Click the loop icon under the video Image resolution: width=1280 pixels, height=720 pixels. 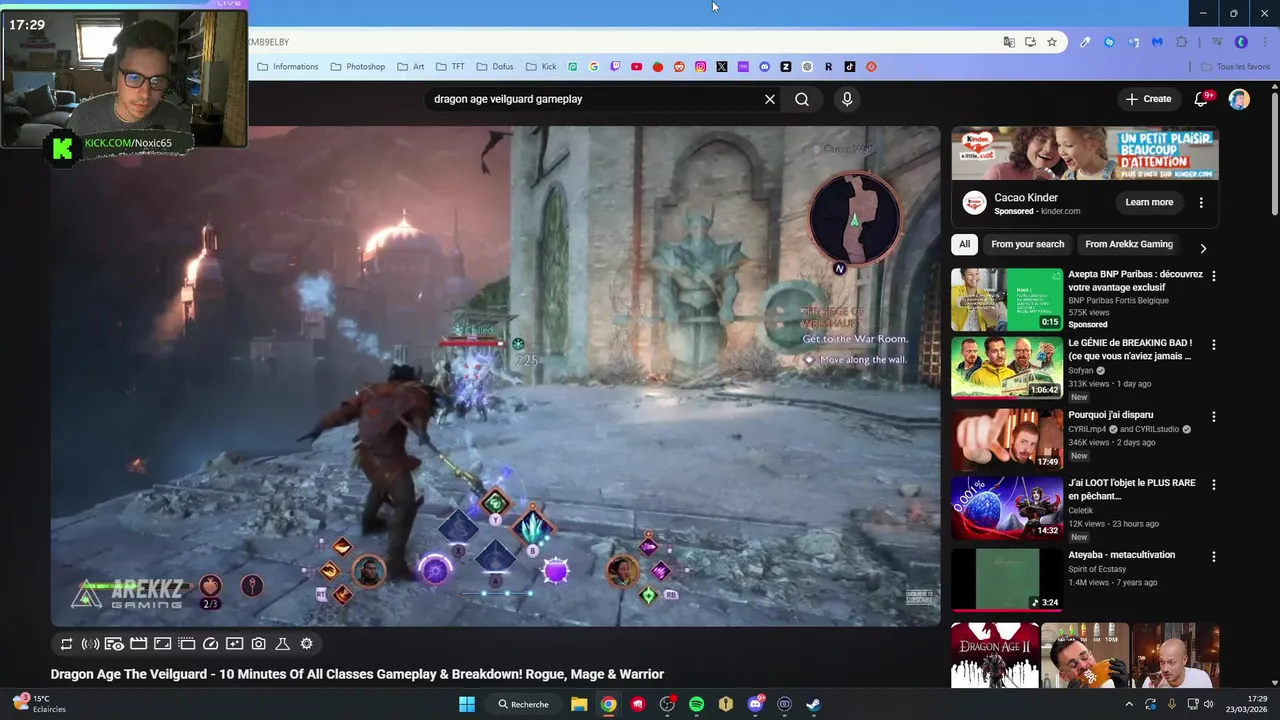click(66, 644)
